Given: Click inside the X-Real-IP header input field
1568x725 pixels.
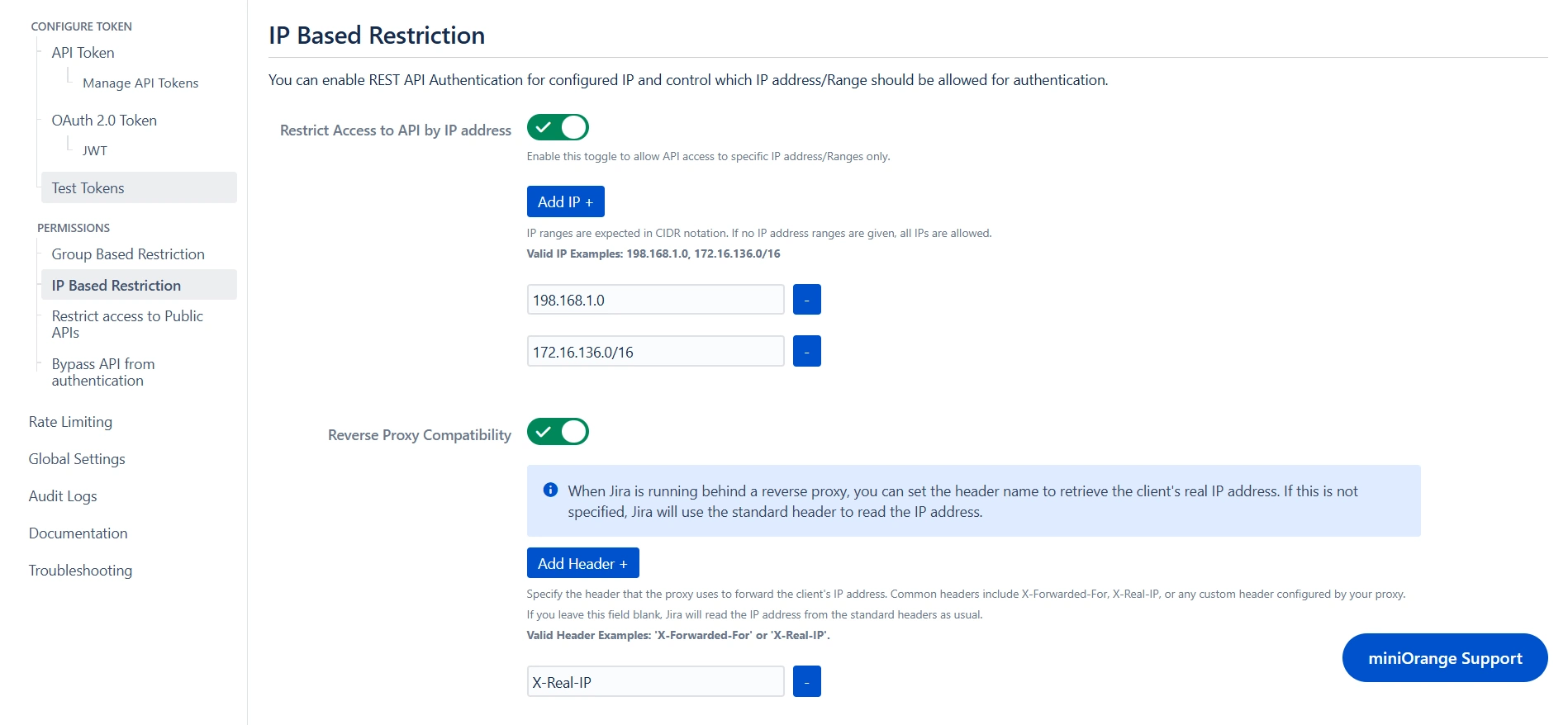Looking at the screenshot, I should pos(655,680).
